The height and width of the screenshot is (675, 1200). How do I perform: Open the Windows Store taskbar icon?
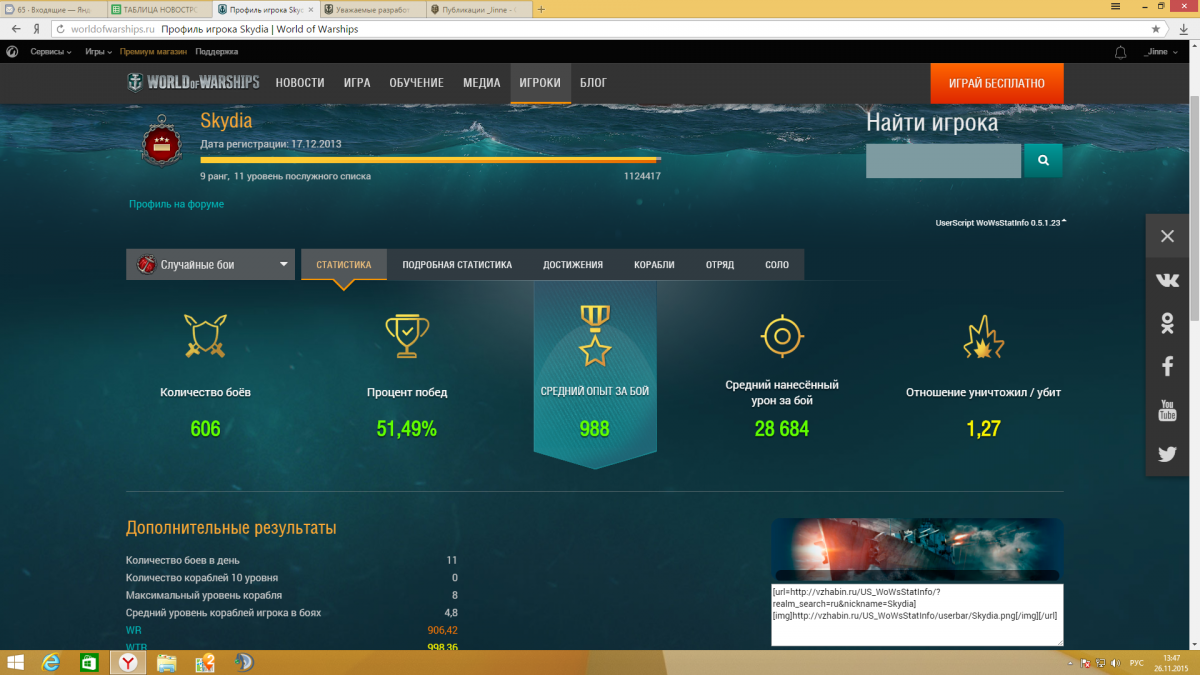coord(89,662)
